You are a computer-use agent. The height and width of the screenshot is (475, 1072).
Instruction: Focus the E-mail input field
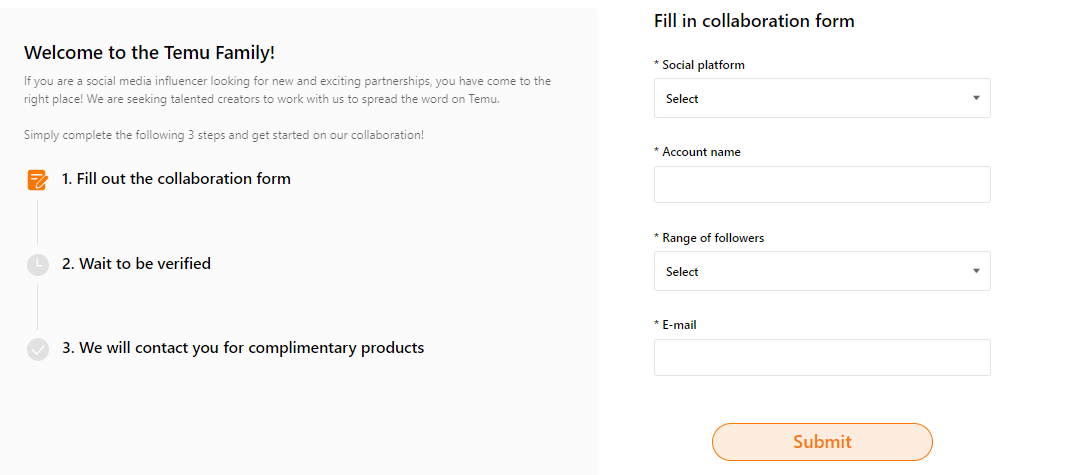[x=821, y=358]
